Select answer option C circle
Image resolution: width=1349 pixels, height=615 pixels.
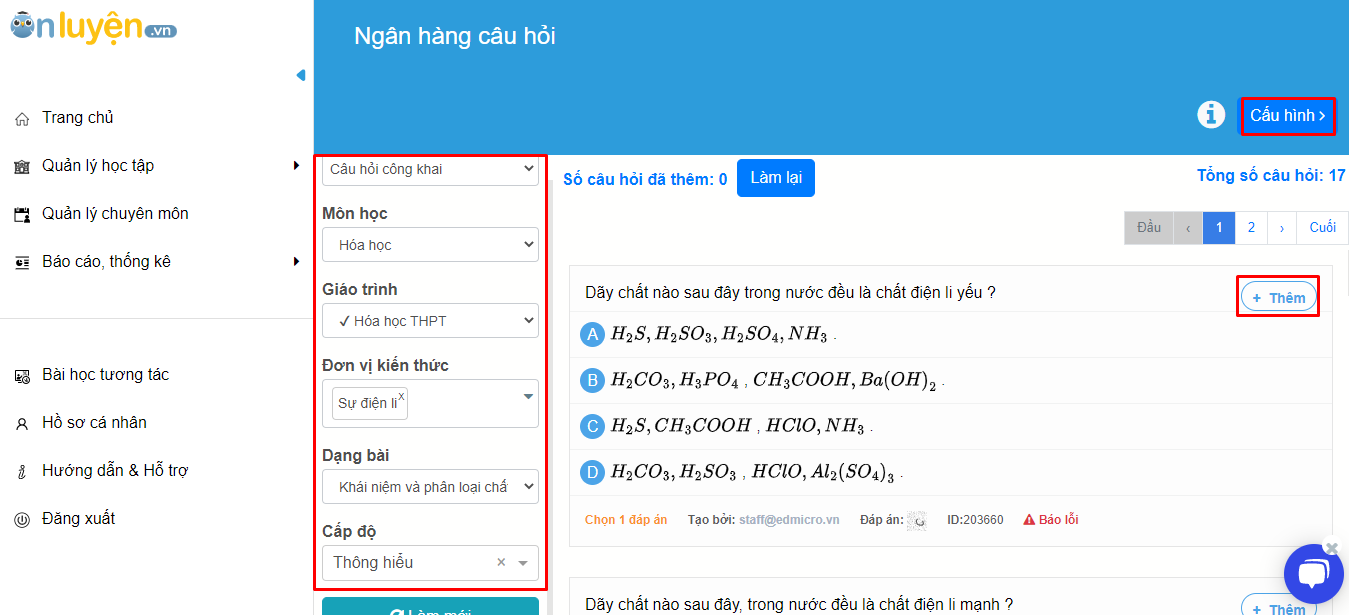[593, 427]
